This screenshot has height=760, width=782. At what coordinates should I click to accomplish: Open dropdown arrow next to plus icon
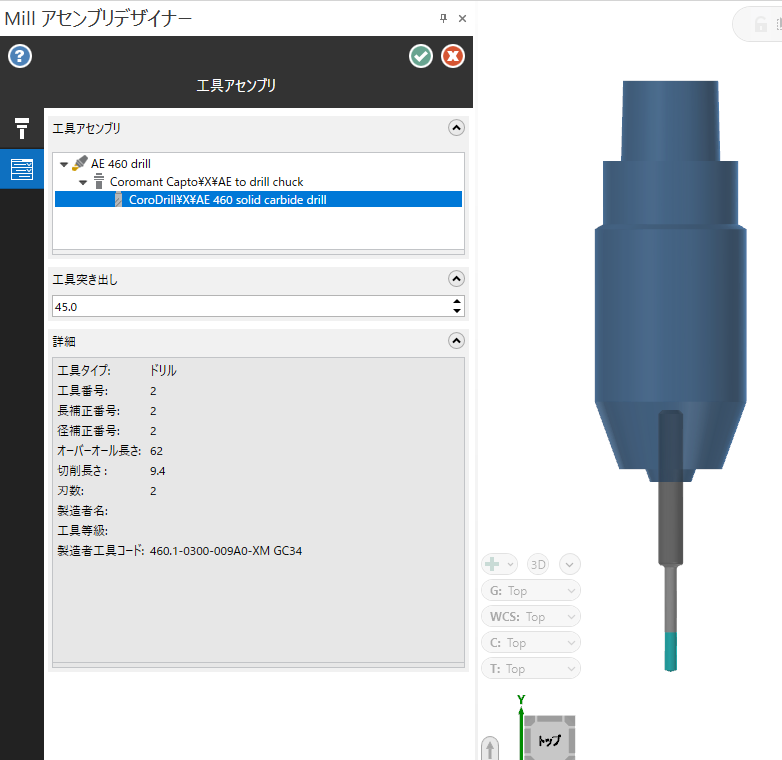tap(510, 565)
